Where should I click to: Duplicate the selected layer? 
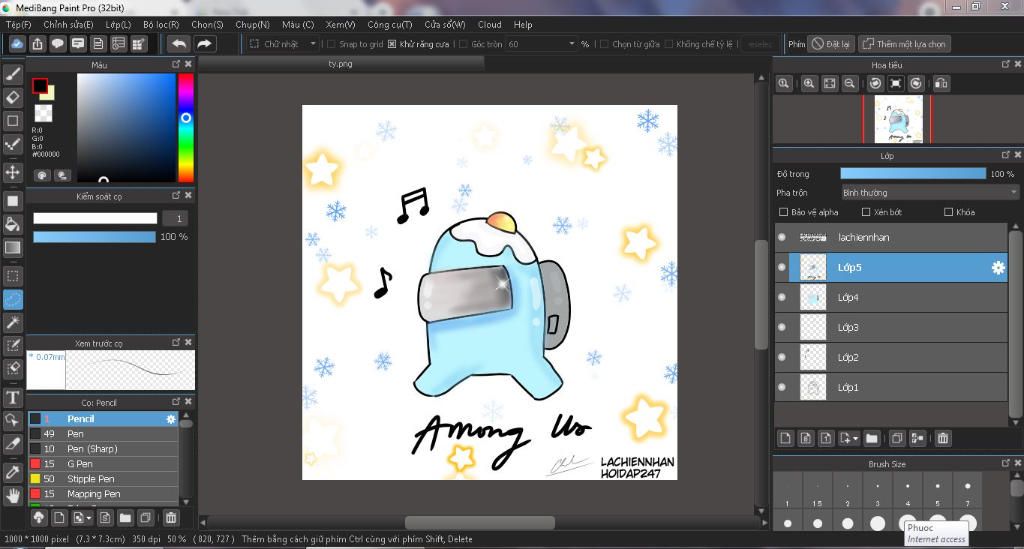pyautogui.click(x=897, y=438)
